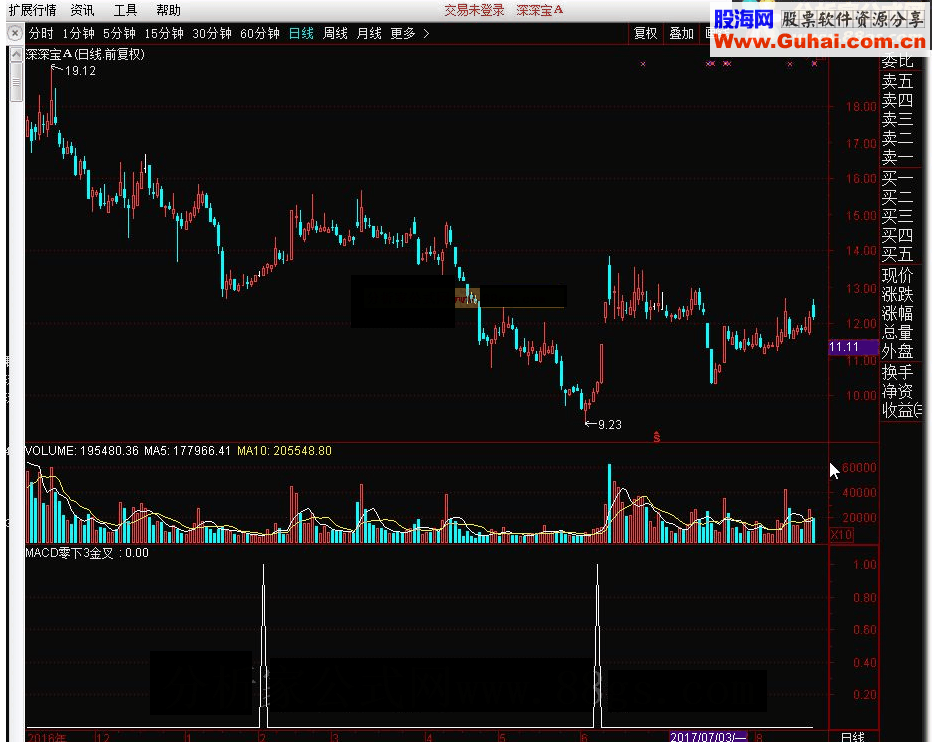Click the 复权 button
The image size is (932, 742).
pos(646,33)
